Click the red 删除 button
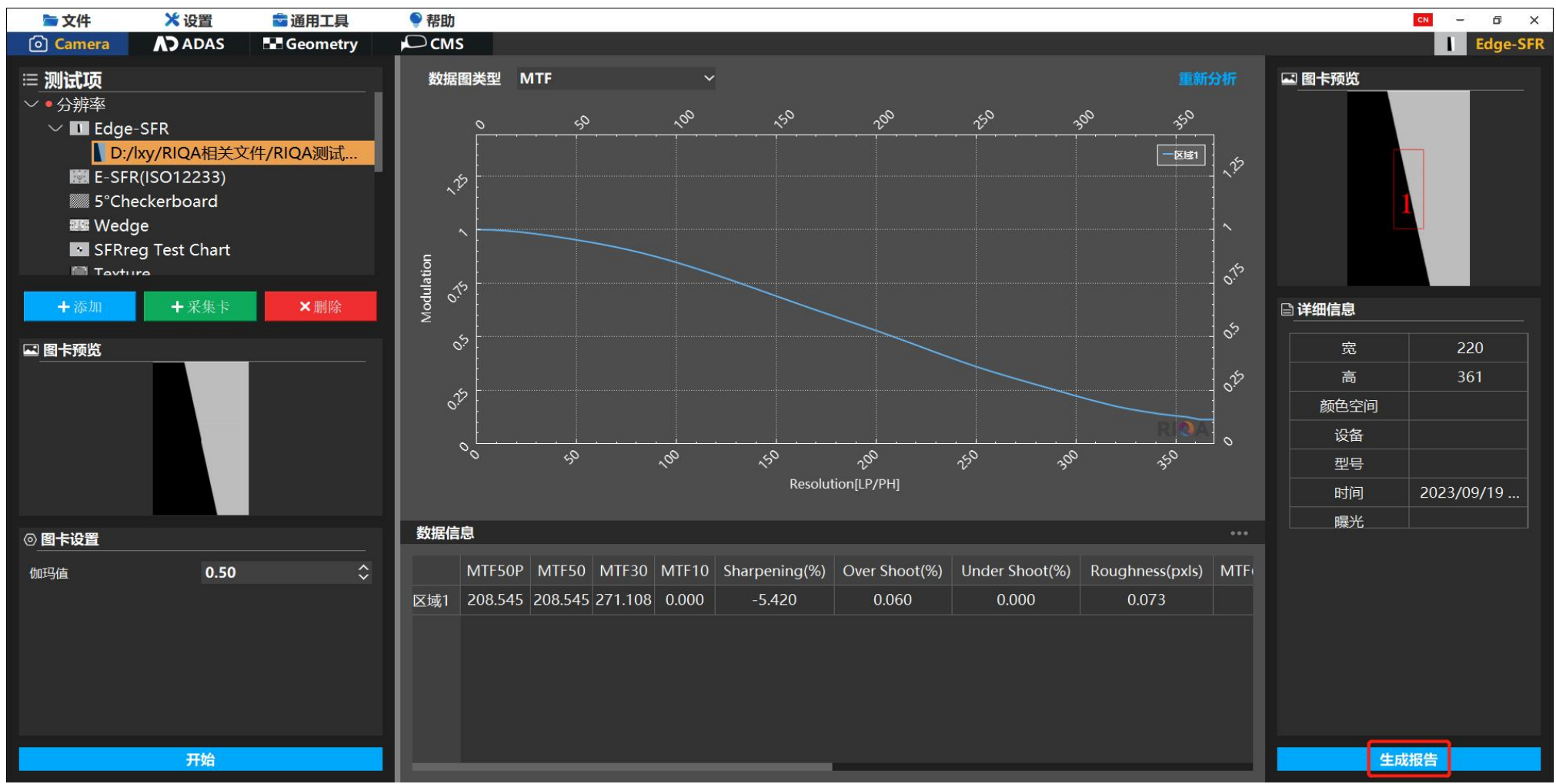 320,306
